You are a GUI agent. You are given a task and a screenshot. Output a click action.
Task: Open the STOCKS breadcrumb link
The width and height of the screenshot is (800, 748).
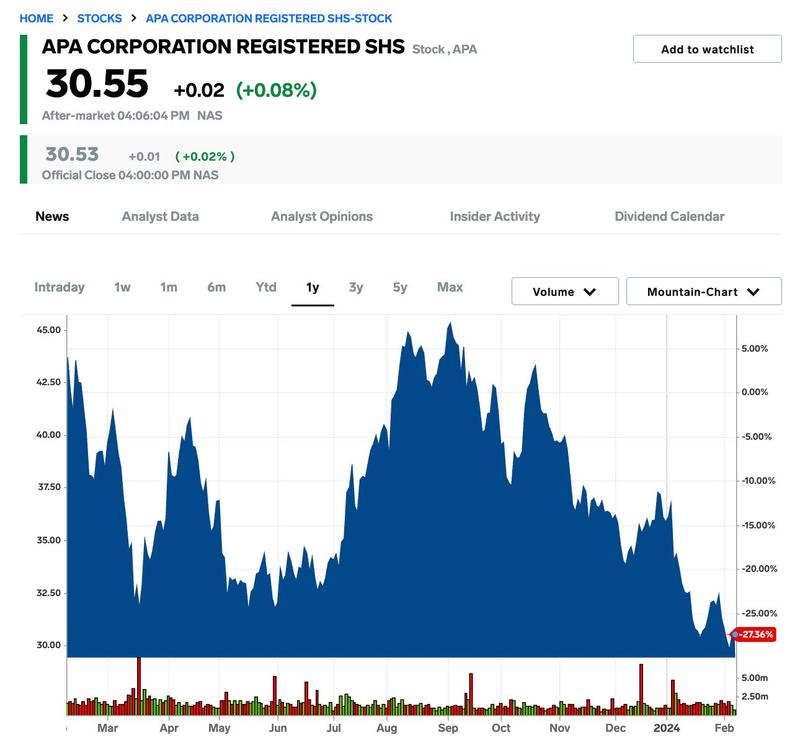coord(99,18)
